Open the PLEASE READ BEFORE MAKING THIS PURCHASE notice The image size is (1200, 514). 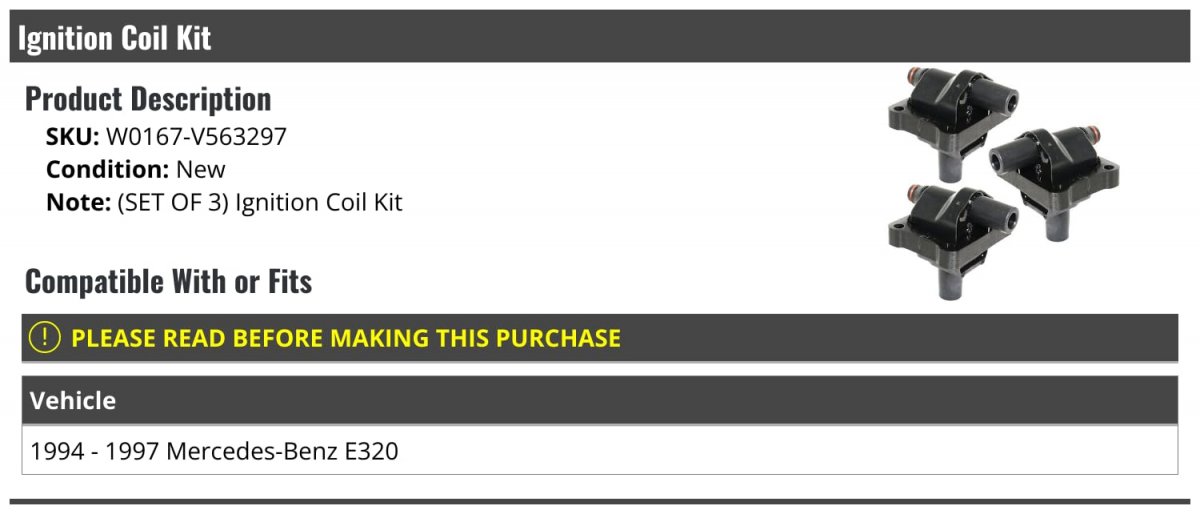pyautogui.click(x=345, y=338)
